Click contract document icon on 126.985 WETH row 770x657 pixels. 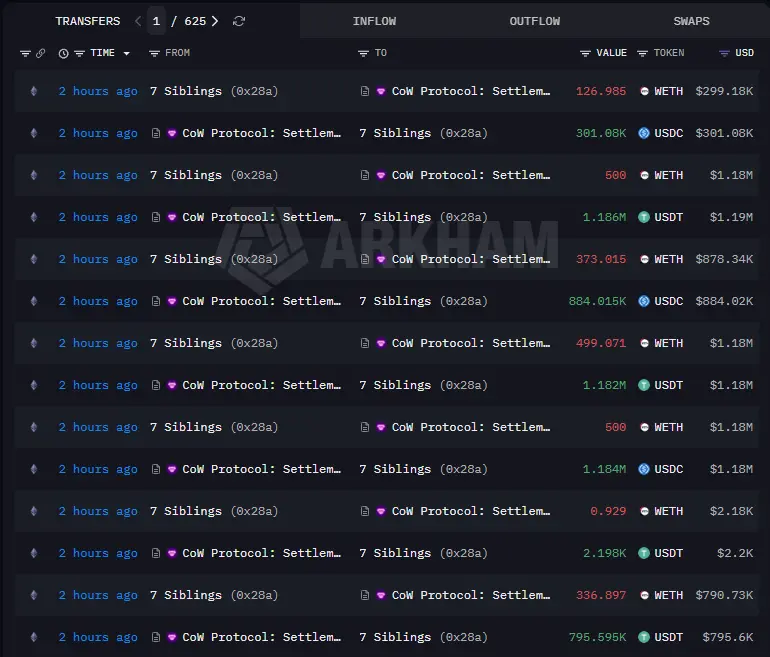pos(364,91)
